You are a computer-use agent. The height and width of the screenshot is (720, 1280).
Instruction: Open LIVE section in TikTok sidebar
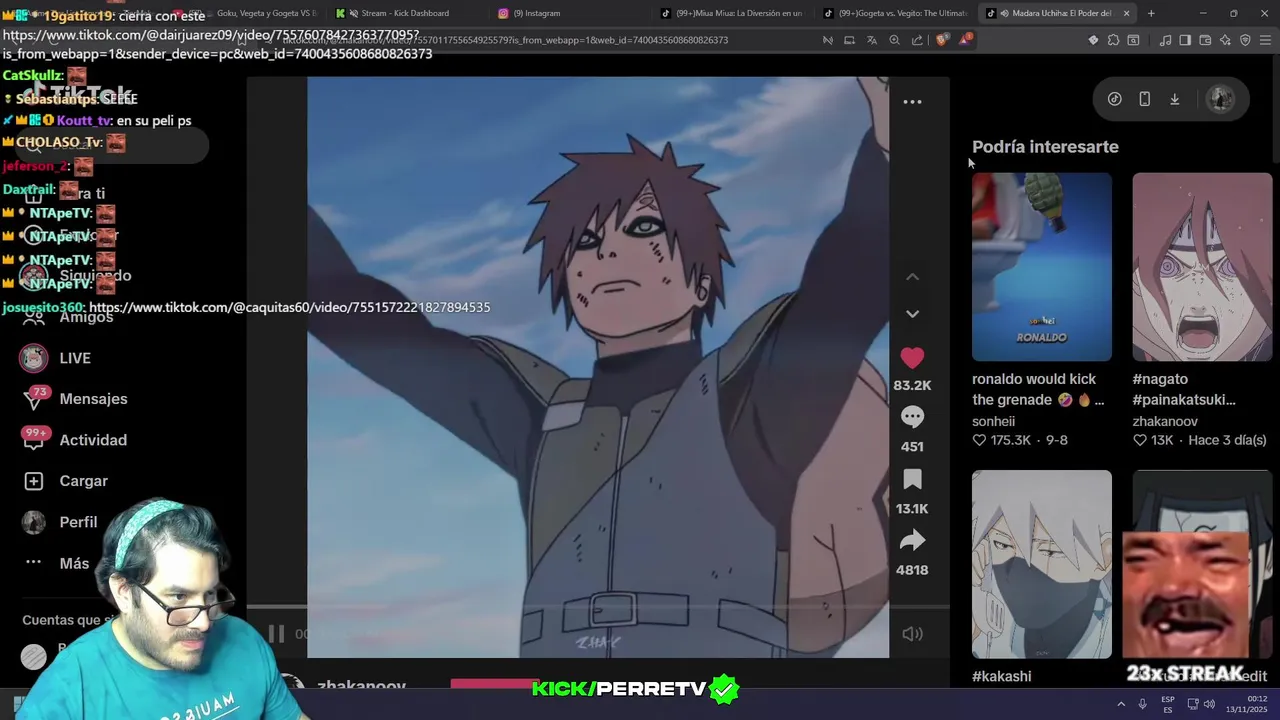[x=75, y=358]
